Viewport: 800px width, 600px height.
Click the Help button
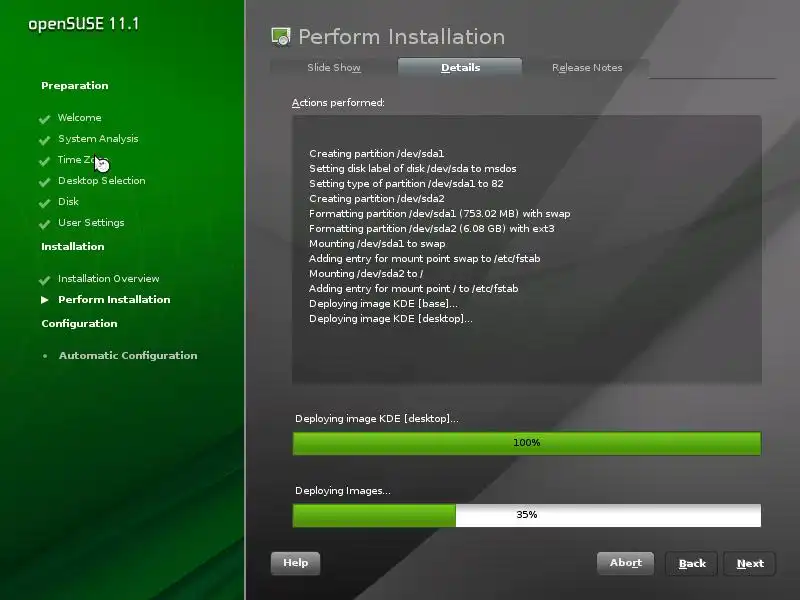tap(295, 563)
